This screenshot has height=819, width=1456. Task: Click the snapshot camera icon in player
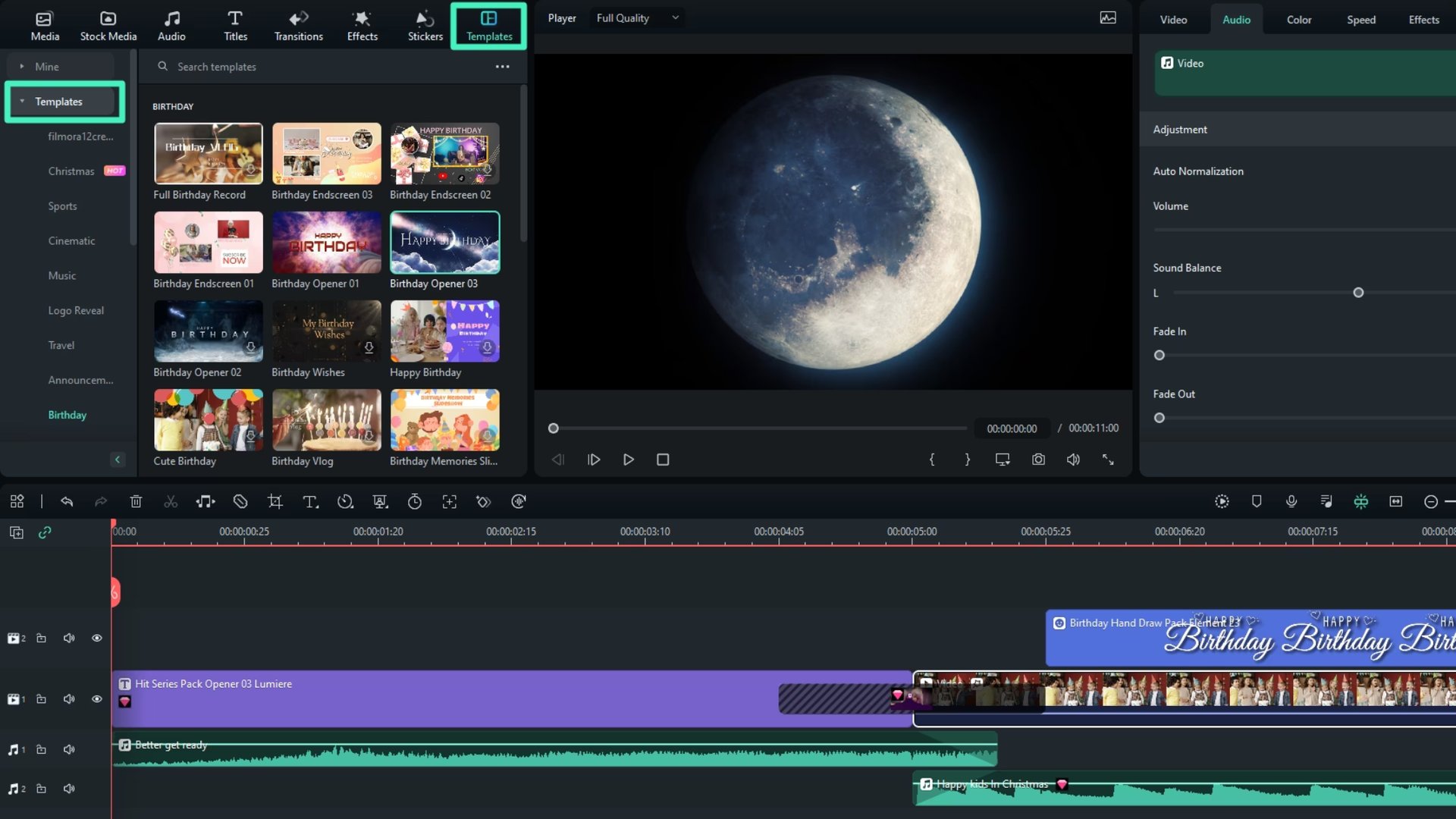pyautogui.click(x=1038, y=460)
